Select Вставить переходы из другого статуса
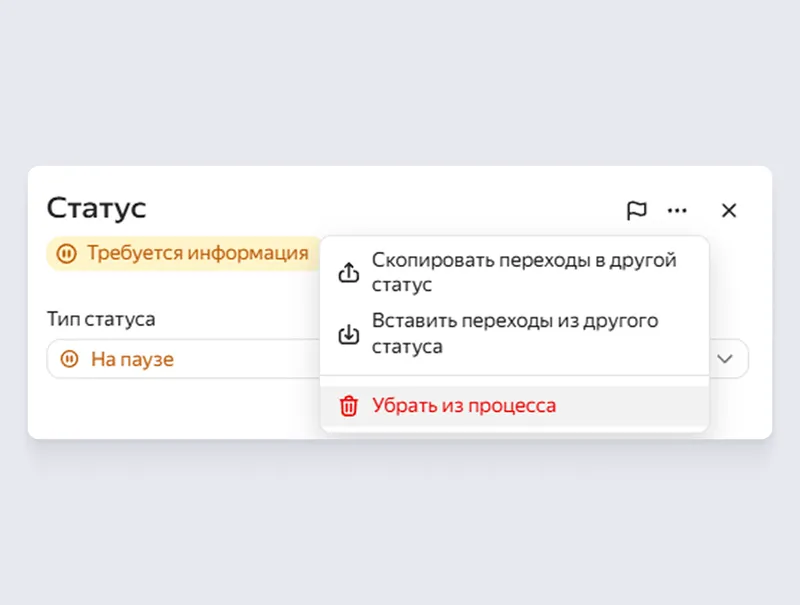 click(514, 334)
